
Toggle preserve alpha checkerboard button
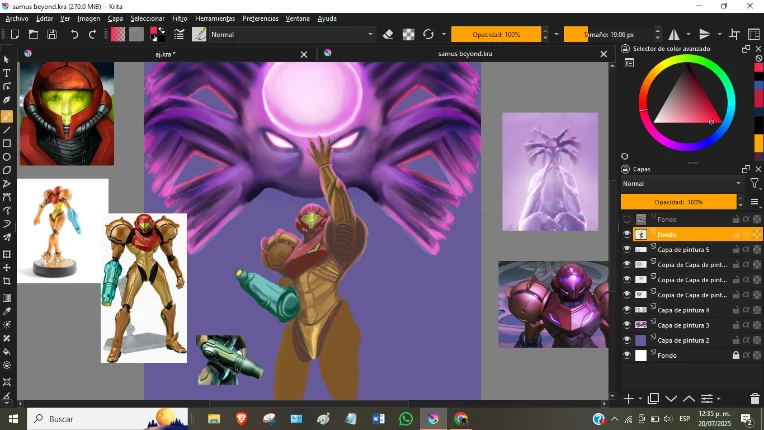408,35
